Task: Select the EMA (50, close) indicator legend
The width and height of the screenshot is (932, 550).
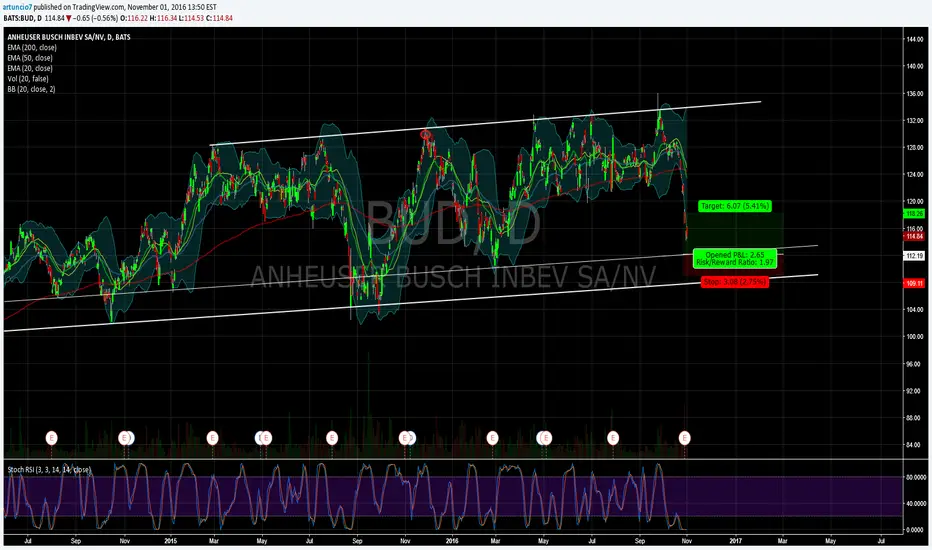Action: [x=30, y=58]
